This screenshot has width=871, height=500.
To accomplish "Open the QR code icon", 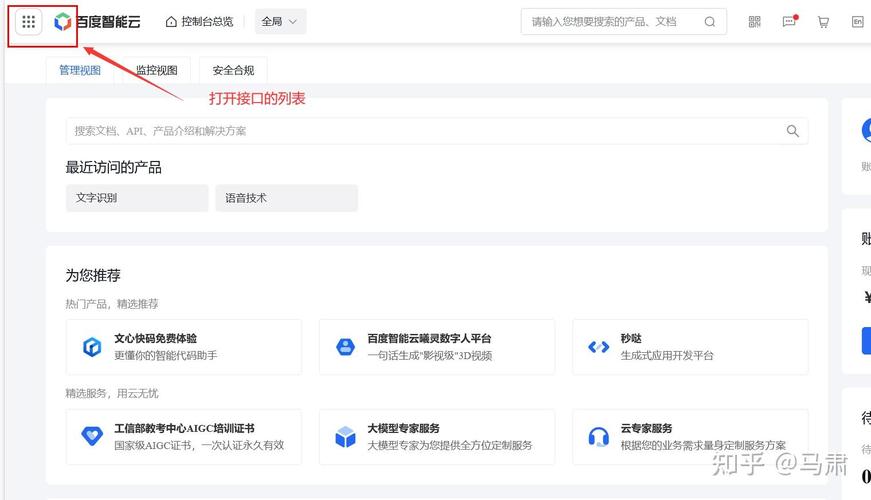I will click(754, 22).
